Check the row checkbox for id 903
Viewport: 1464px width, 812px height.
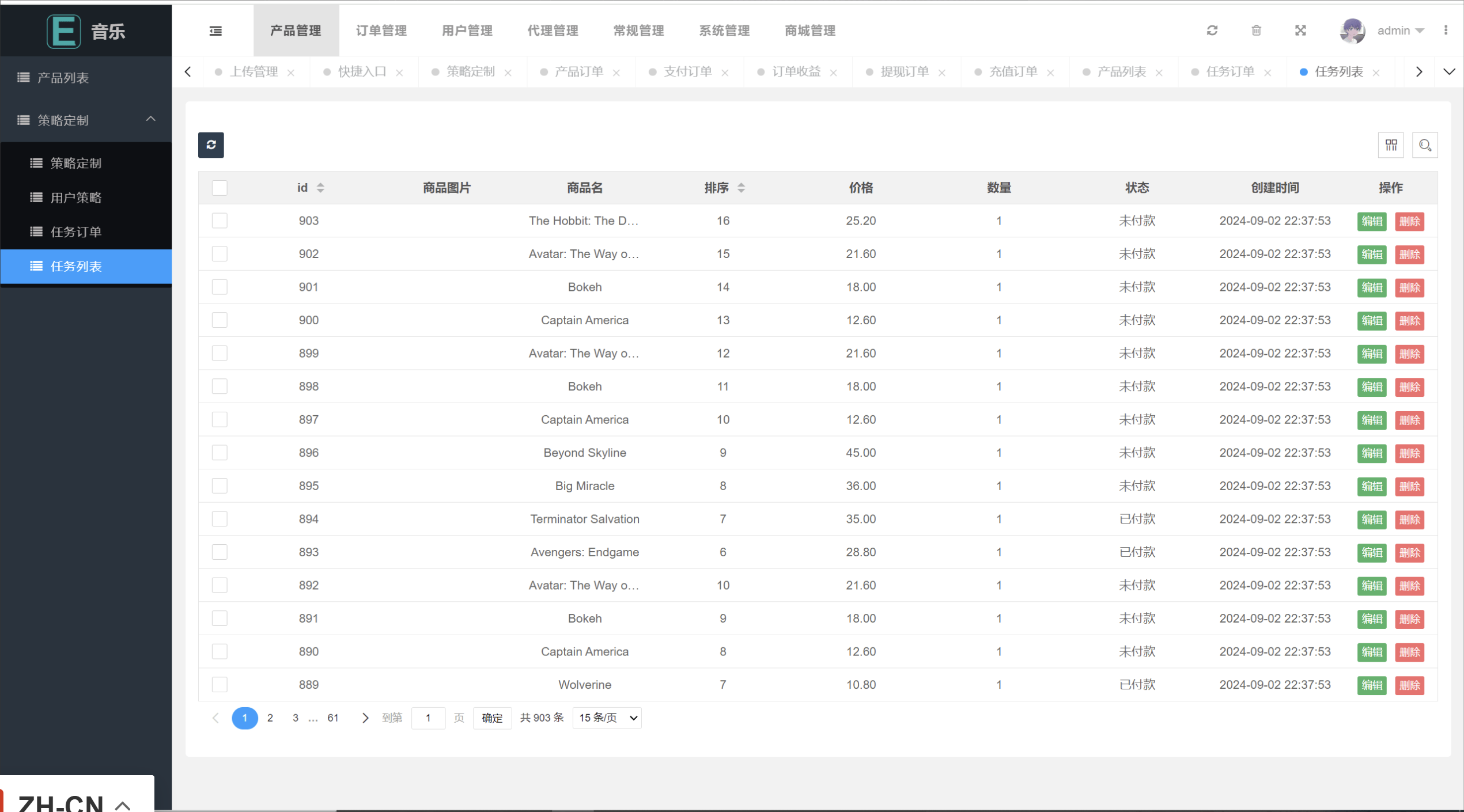(x=220, y=221)
